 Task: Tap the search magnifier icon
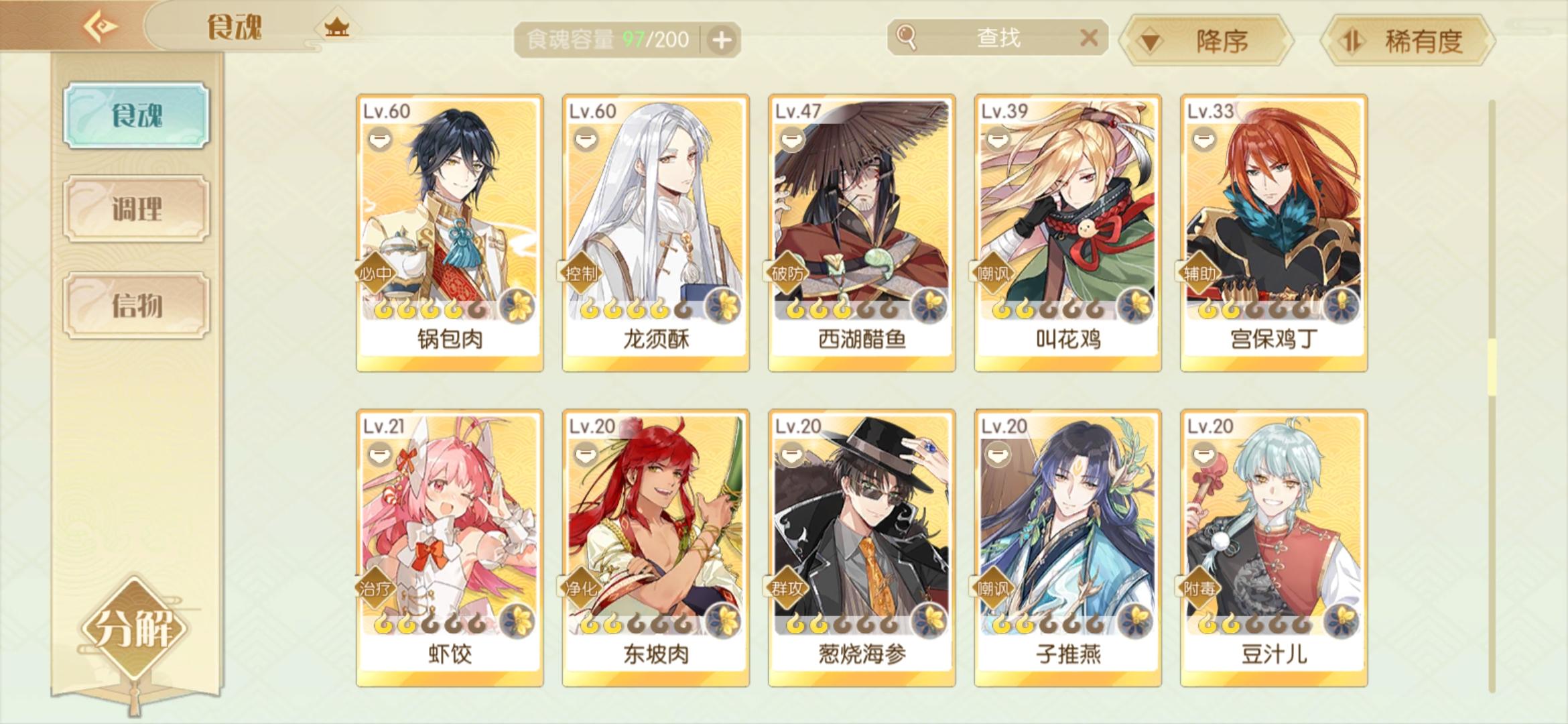tap(906, 38)
